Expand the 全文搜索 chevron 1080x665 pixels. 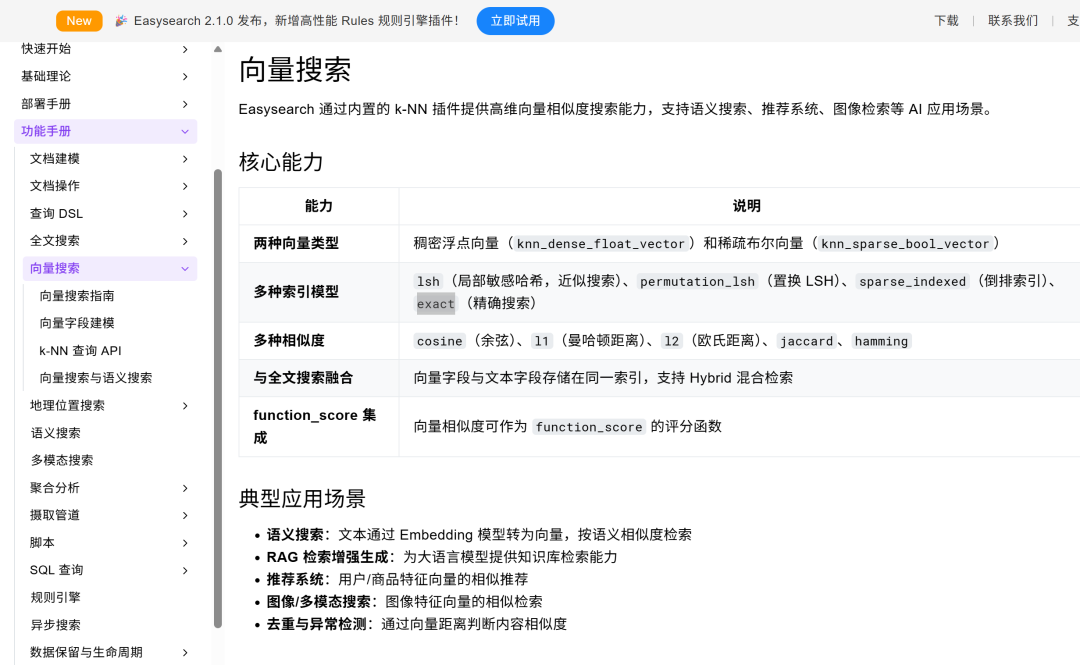click(185, 241)
